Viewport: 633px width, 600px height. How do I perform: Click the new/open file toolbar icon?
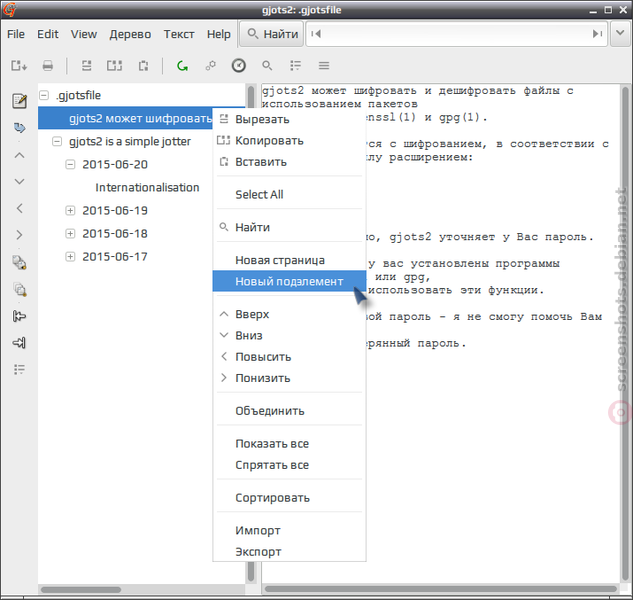pyautogui.click(x=19, y=65)
